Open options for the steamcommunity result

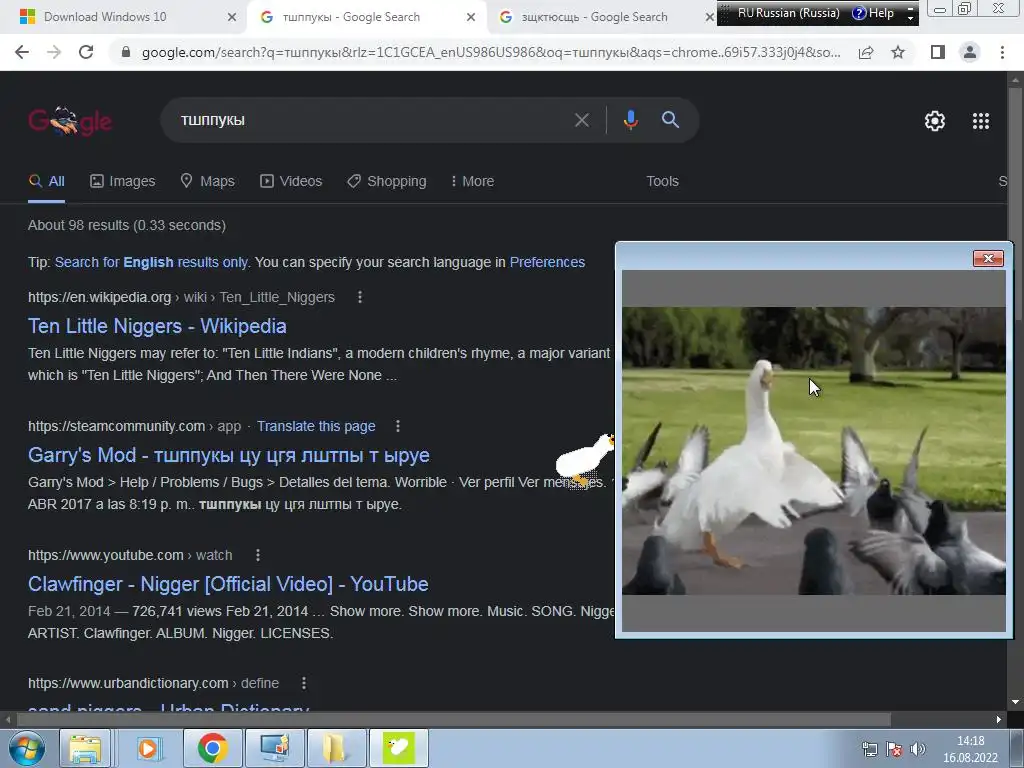[398, 426]
